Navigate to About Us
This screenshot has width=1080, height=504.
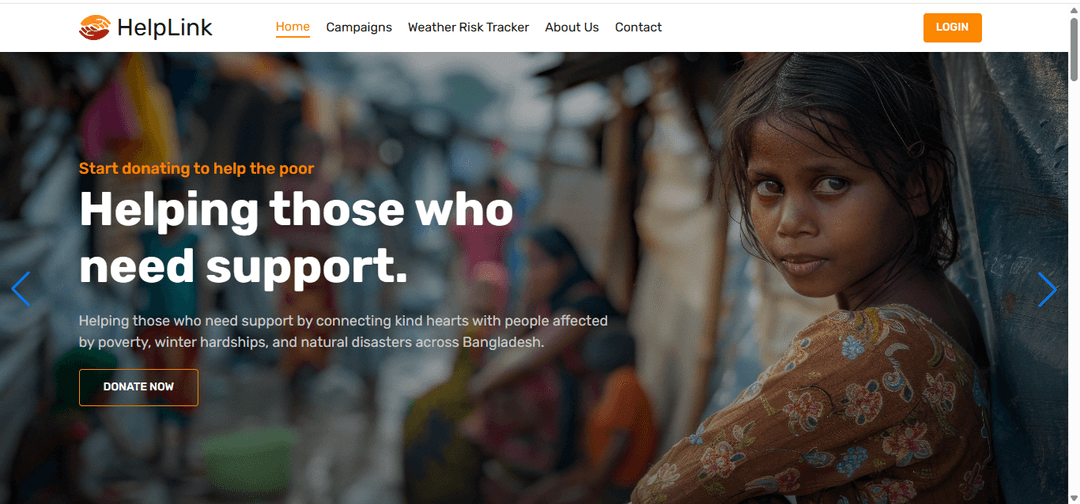coord(572,28)
